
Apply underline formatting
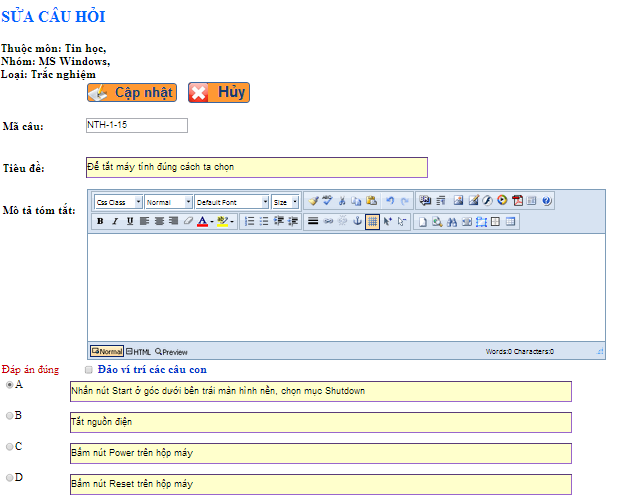(x=130, y=221)
